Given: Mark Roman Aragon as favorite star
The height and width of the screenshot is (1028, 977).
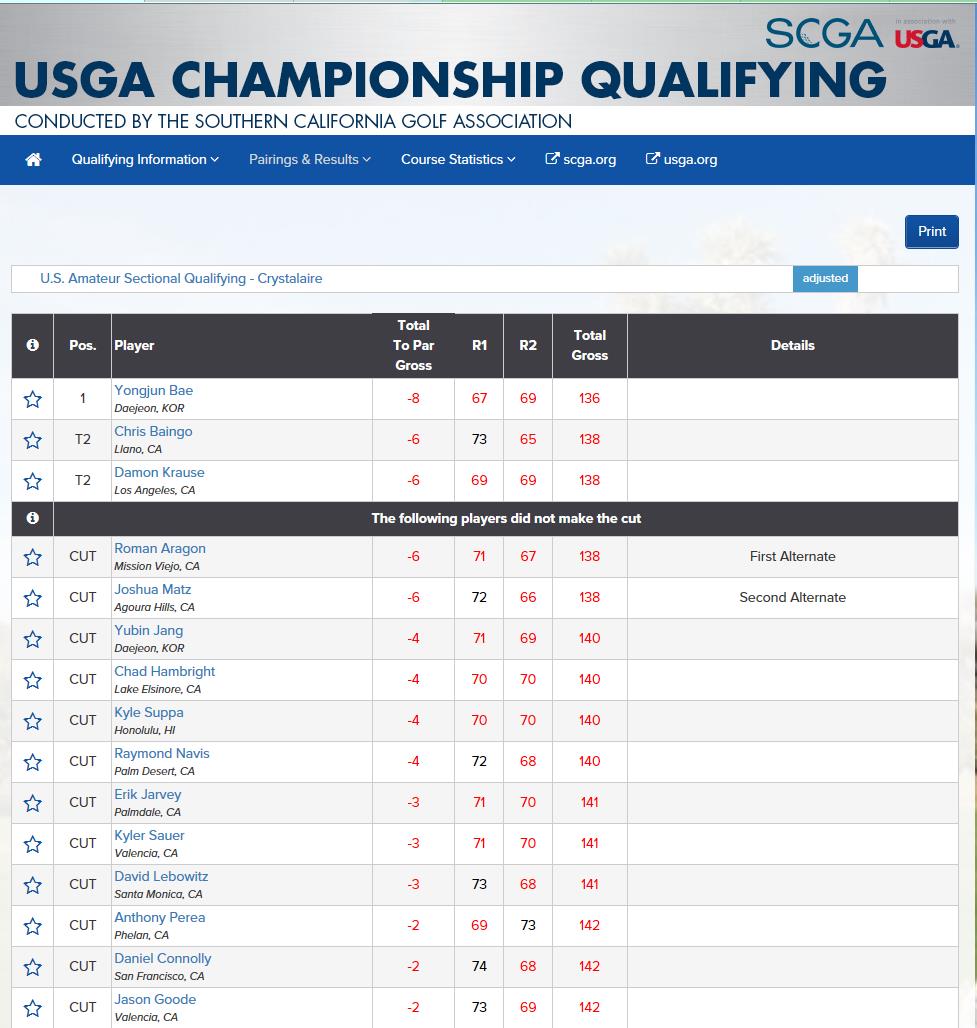Looking at the screenshot, I should pyautogui.click(x=33, y=557).
